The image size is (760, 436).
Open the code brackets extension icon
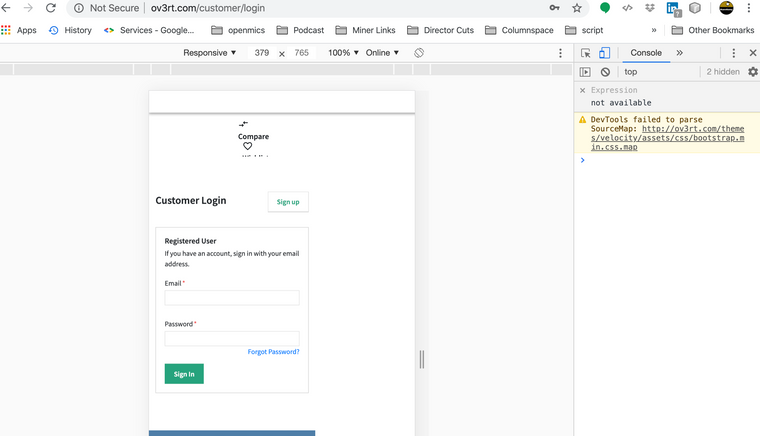click(627, 8)
